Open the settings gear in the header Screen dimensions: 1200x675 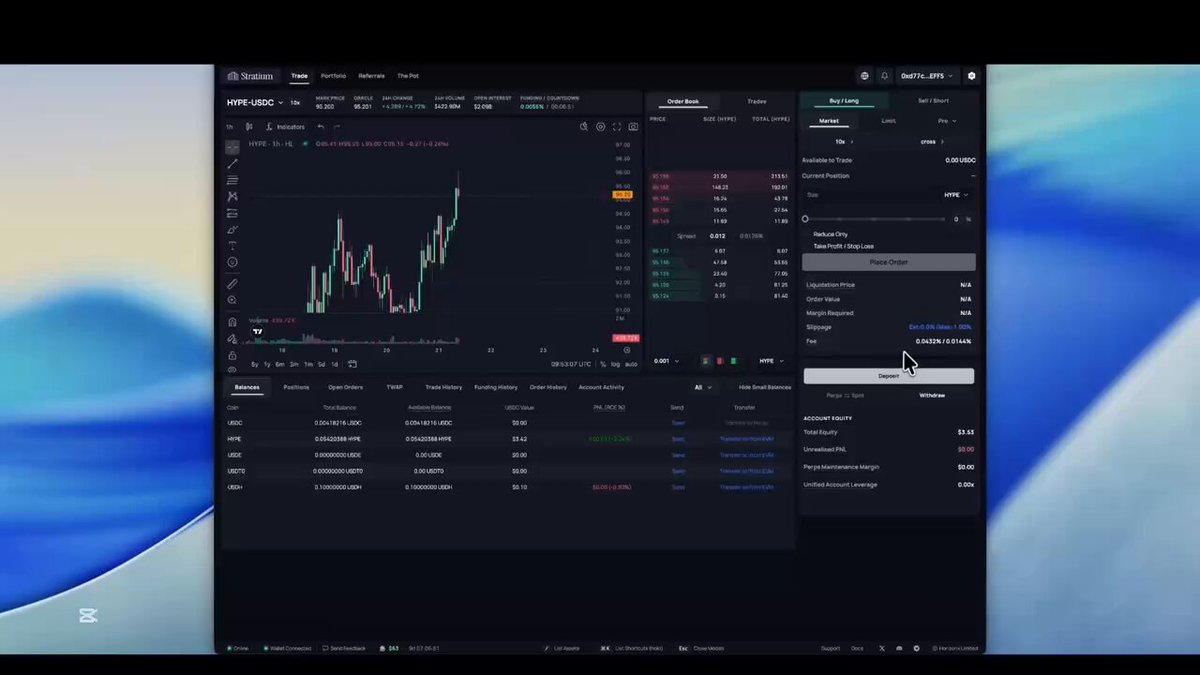click(x=971, y=76)
